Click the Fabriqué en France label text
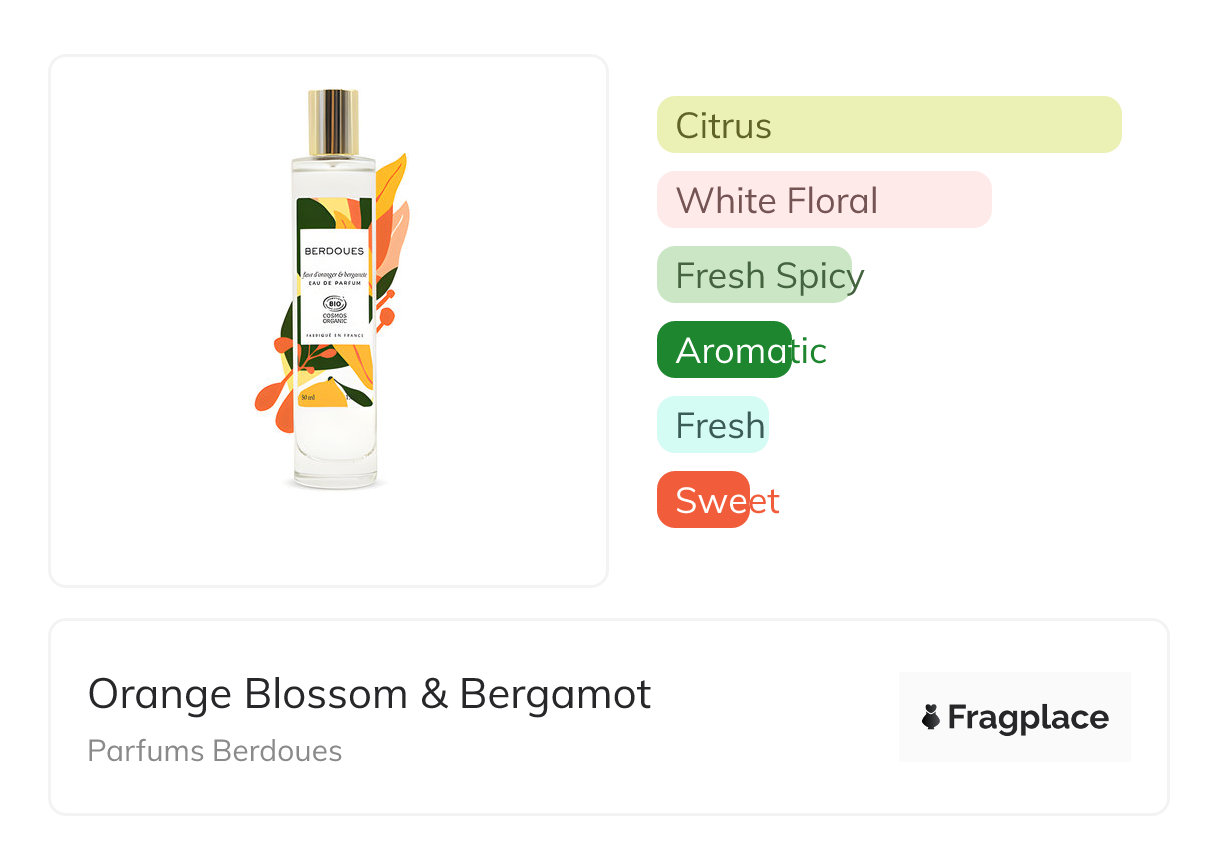 [334, 334]
